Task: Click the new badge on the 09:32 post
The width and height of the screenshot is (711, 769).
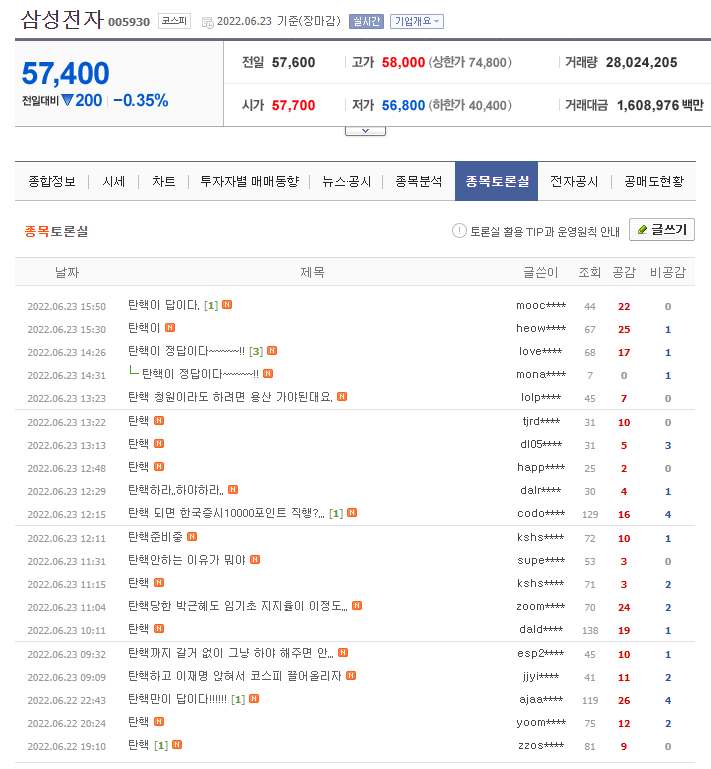Action: pos(343,652)
